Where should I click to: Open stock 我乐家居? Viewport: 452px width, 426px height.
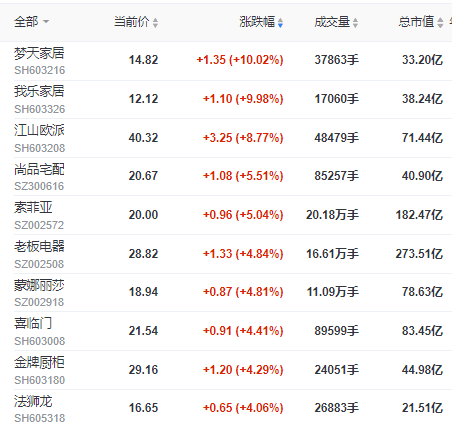(x=39, y=91)
